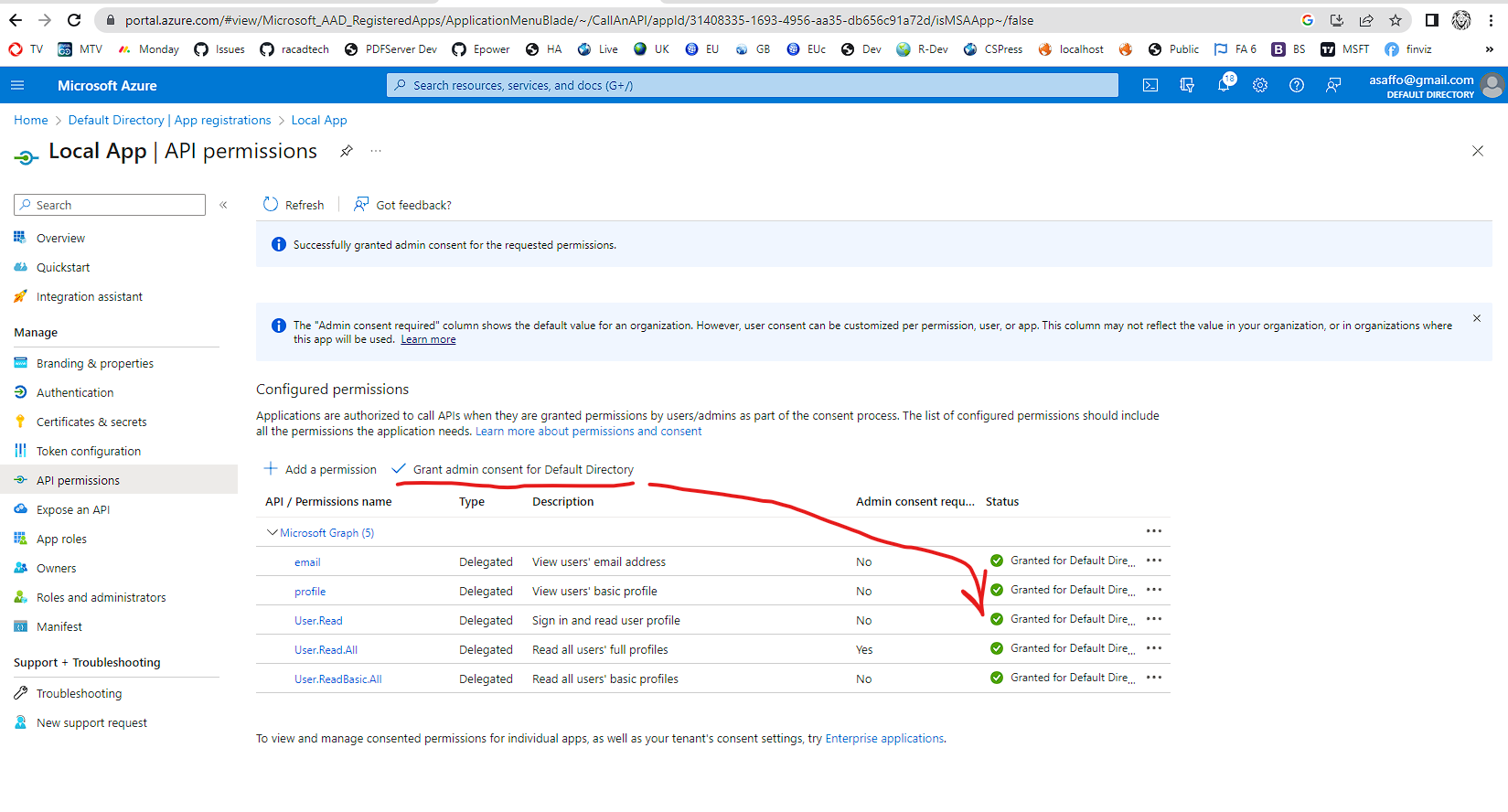Click the Local App breadcrumb
Image resolution: width=1508 pixels, height=812 pixels.
pos(319,120)
